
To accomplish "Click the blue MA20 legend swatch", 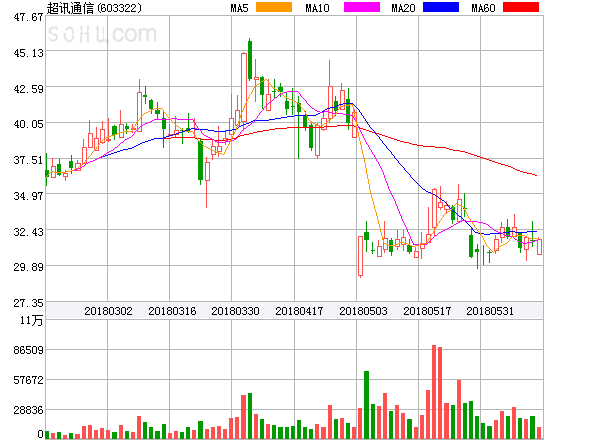I will [x=441, y=7].
